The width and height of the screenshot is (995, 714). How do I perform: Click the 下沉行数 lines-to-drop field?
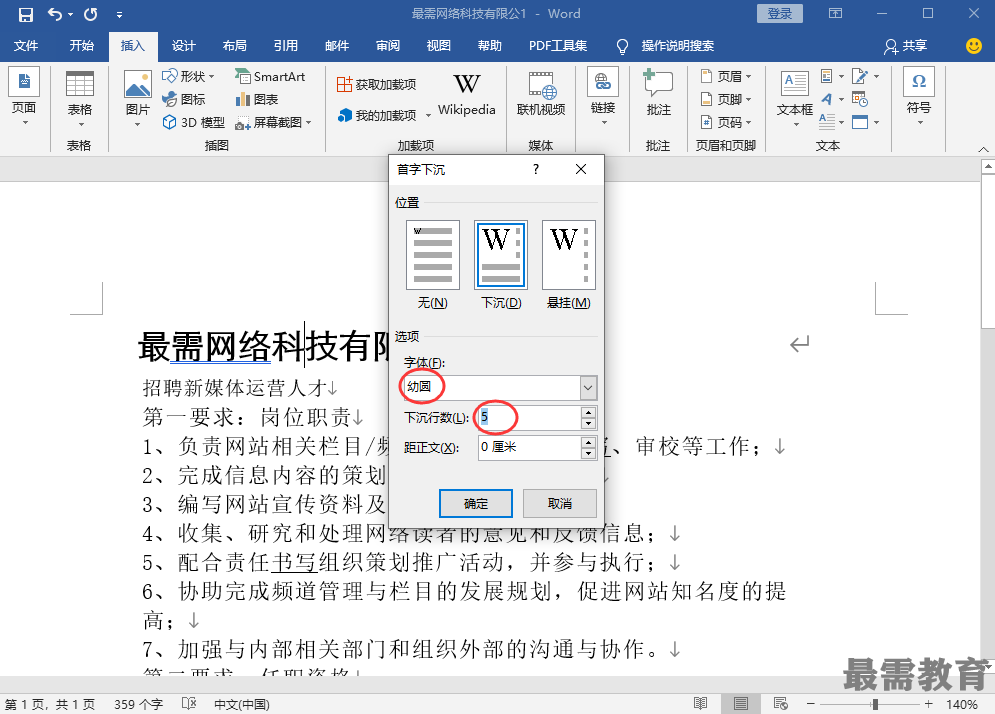(x=529, y=418)
